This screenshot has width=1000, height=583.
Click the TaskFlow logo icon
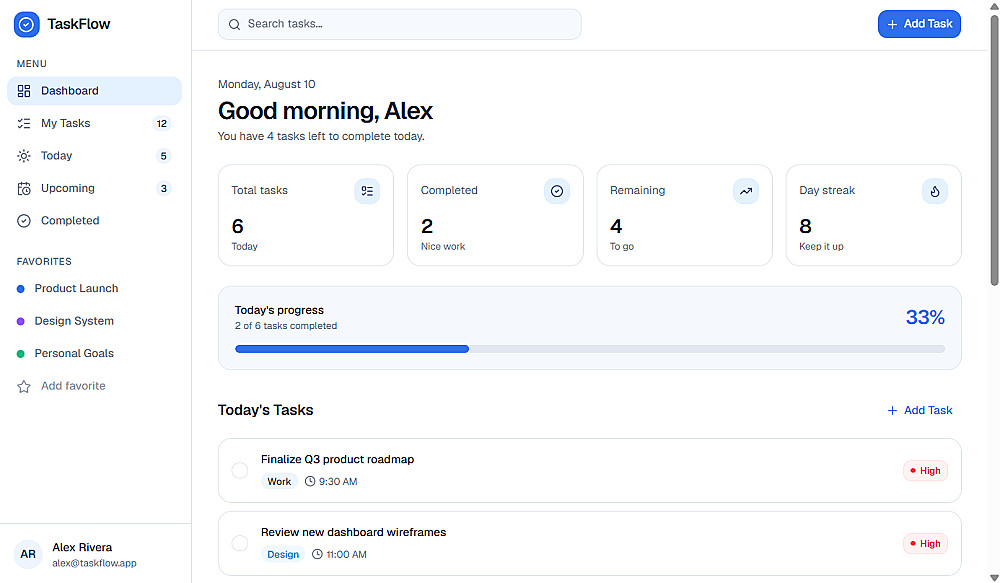coord(26,24)
